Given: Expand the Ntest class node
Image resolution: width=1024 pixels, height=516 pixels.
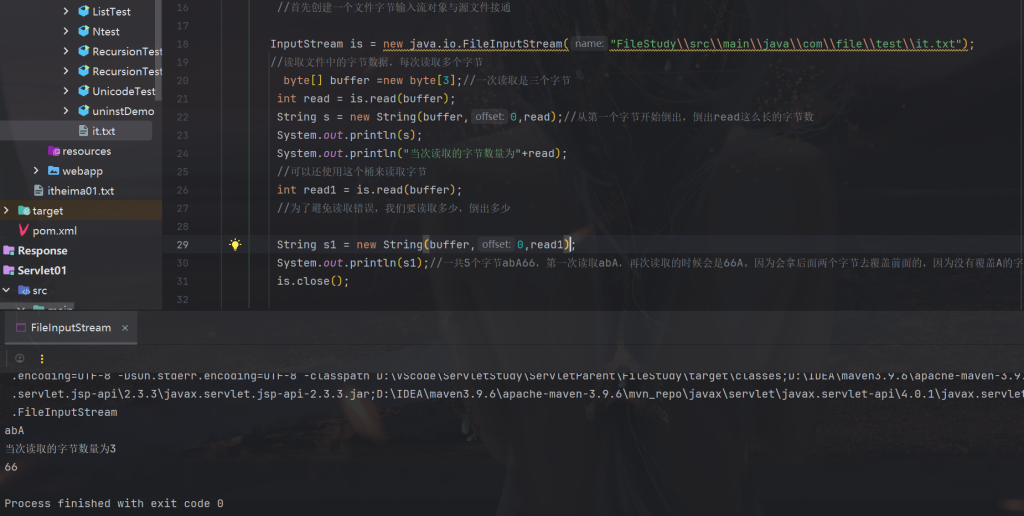Looking at the screenshot, I should (67, 31).
